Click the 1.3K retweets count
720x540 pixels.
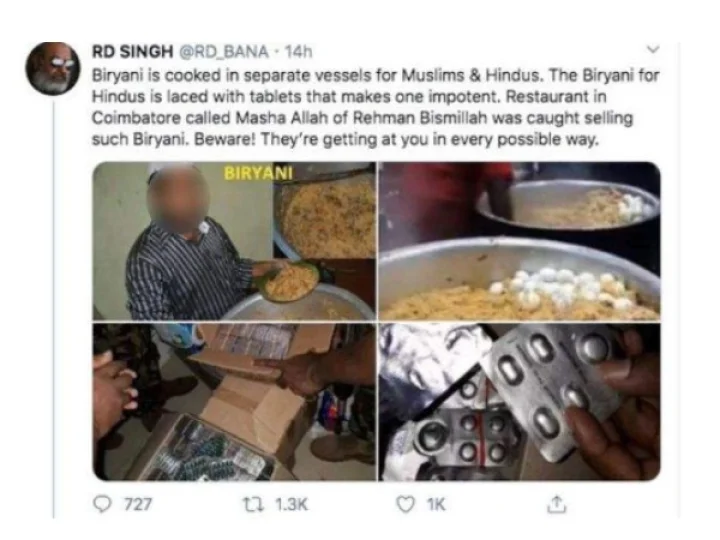click(291, 504)
